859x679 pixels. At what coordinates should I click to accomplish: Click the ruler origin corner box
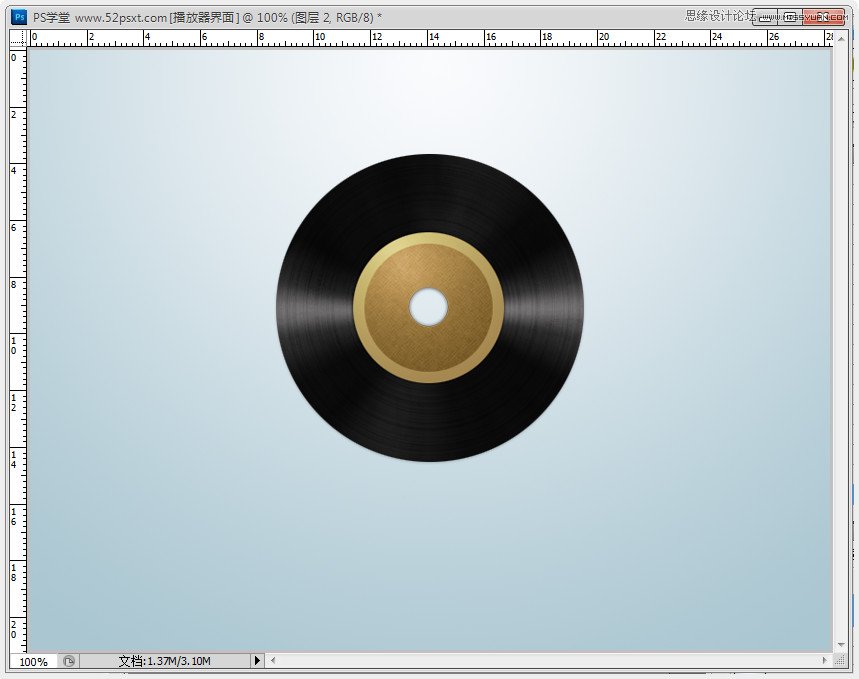[x=17, y=38]
